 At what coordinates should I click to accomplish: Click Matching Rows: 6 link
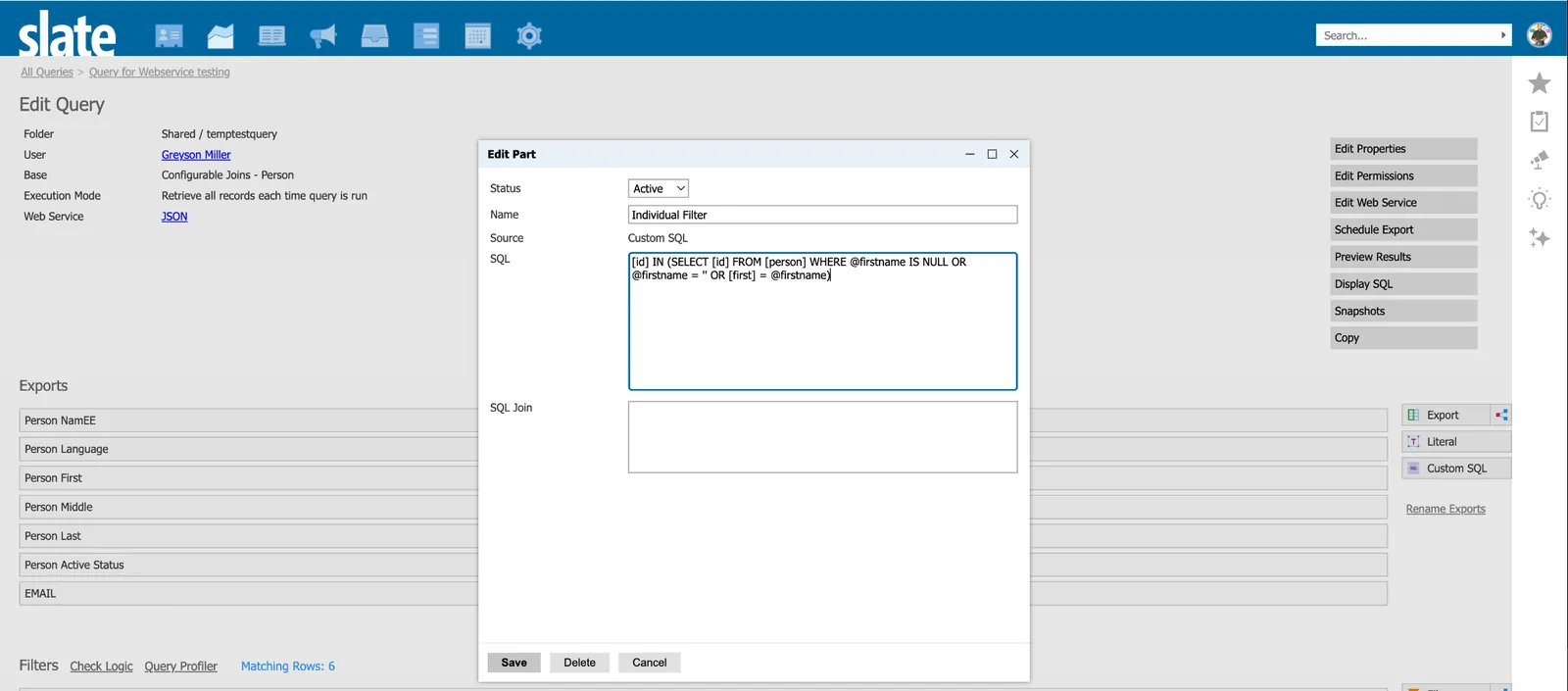point(288,666)
